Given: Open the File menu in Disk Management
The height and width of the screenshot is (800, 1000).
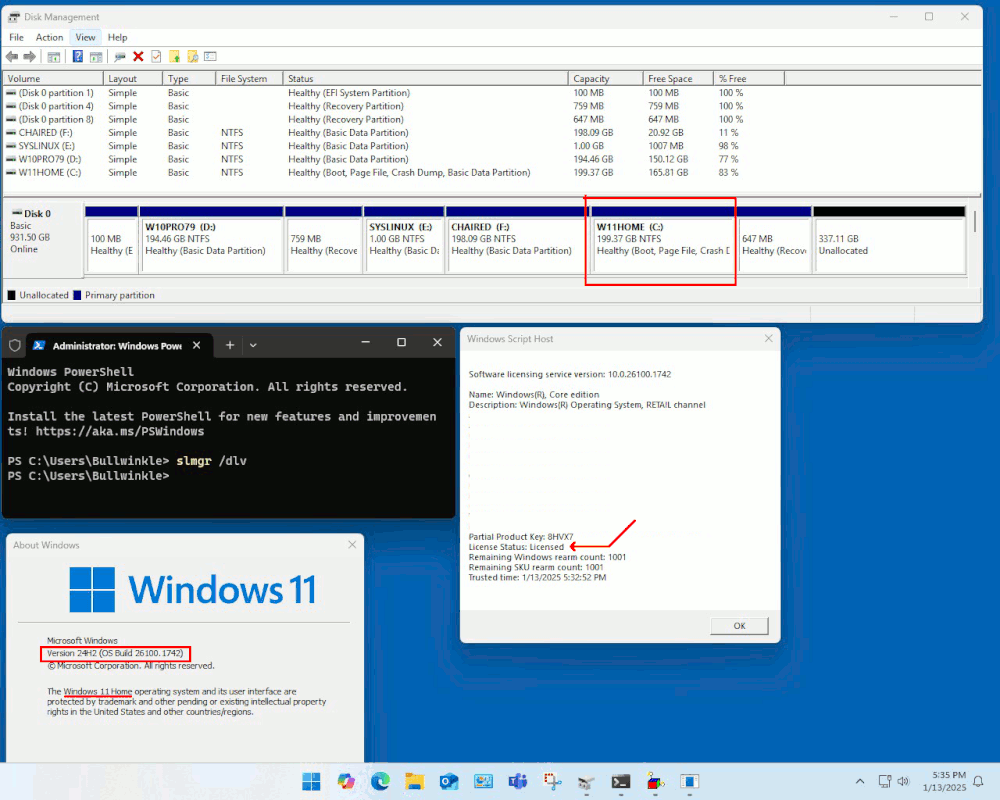Looking at the screenshot, I should (17, 38).
